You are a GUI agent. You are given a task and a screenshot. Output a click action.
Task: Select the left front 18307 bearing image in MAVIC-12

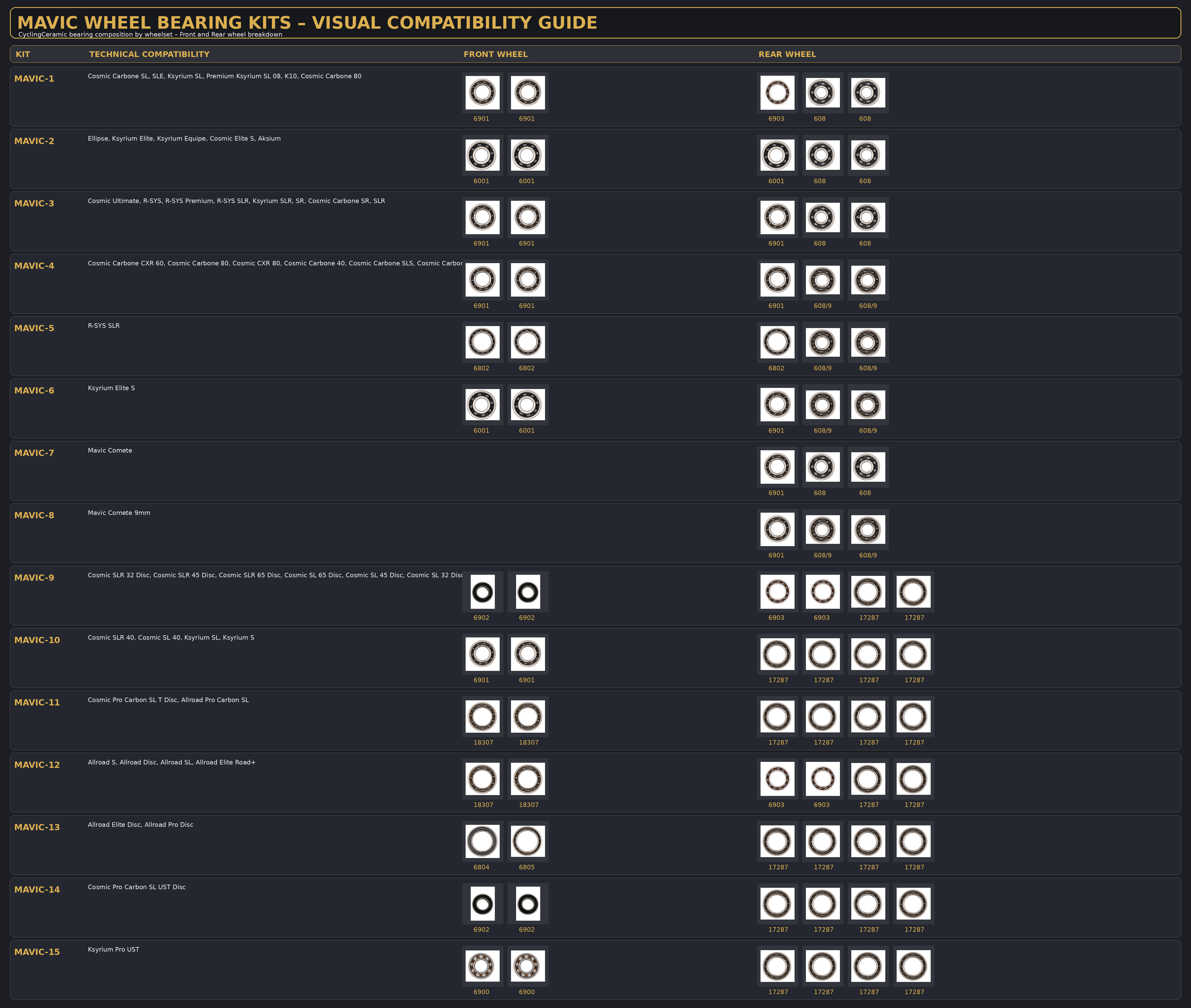click(482, 778)
